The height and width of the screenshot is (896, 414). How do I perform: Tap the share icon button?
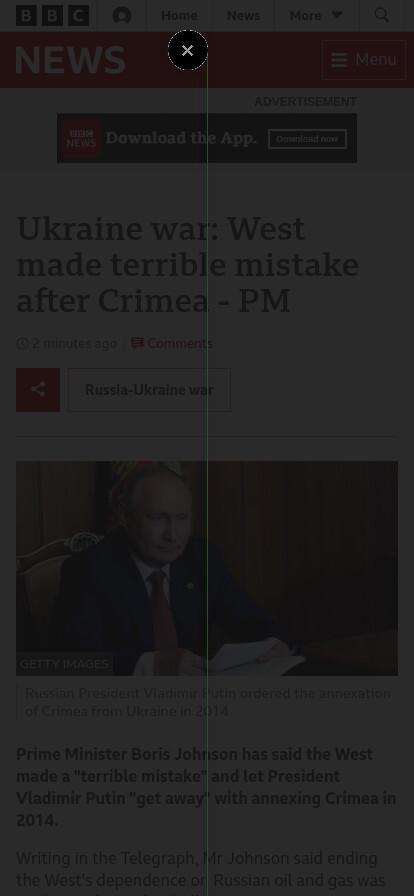38,390
